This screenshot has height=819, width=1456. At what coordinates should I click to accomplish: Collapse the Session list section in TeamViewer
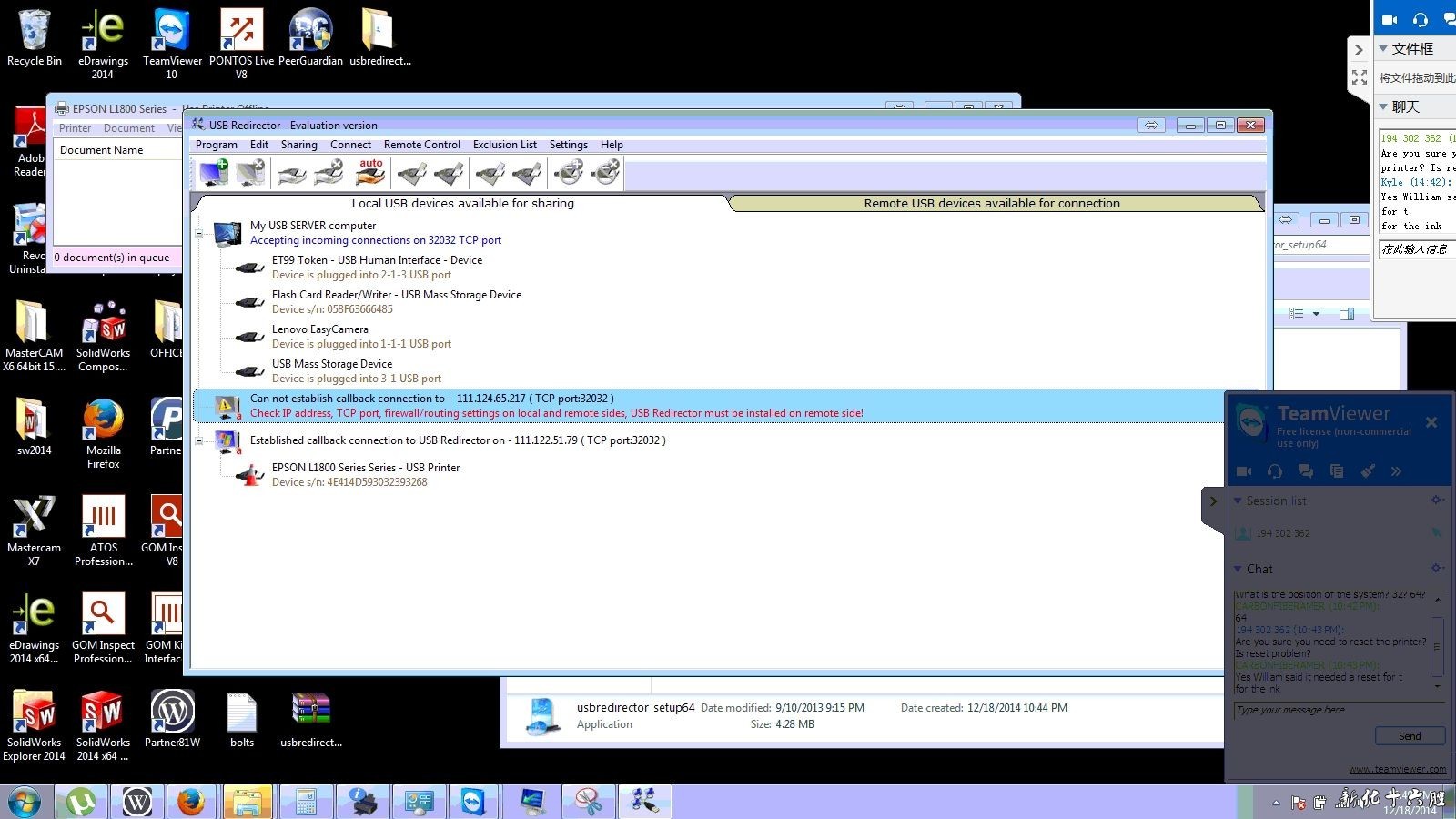tap(1238, 500)
